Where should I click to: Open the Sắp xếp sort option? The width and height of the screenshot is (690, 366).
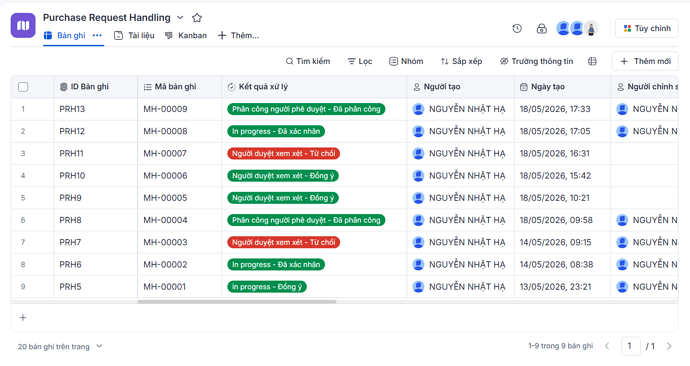tap(461, 61)
